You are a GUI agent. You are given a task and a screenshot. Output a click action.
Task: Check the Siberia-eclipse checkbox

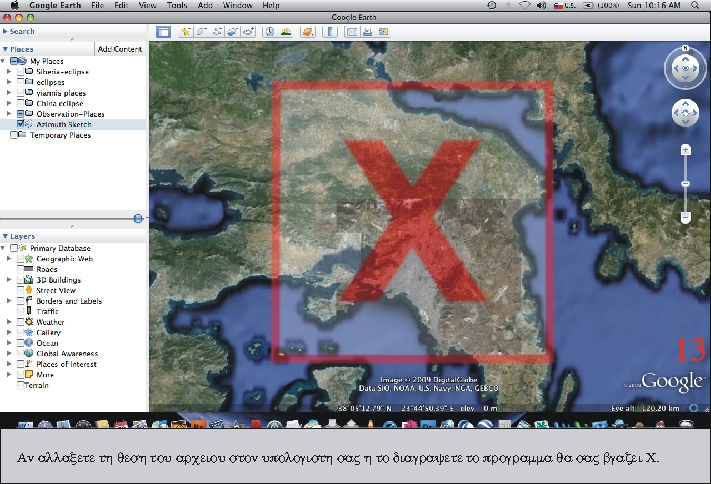(20, 72)
